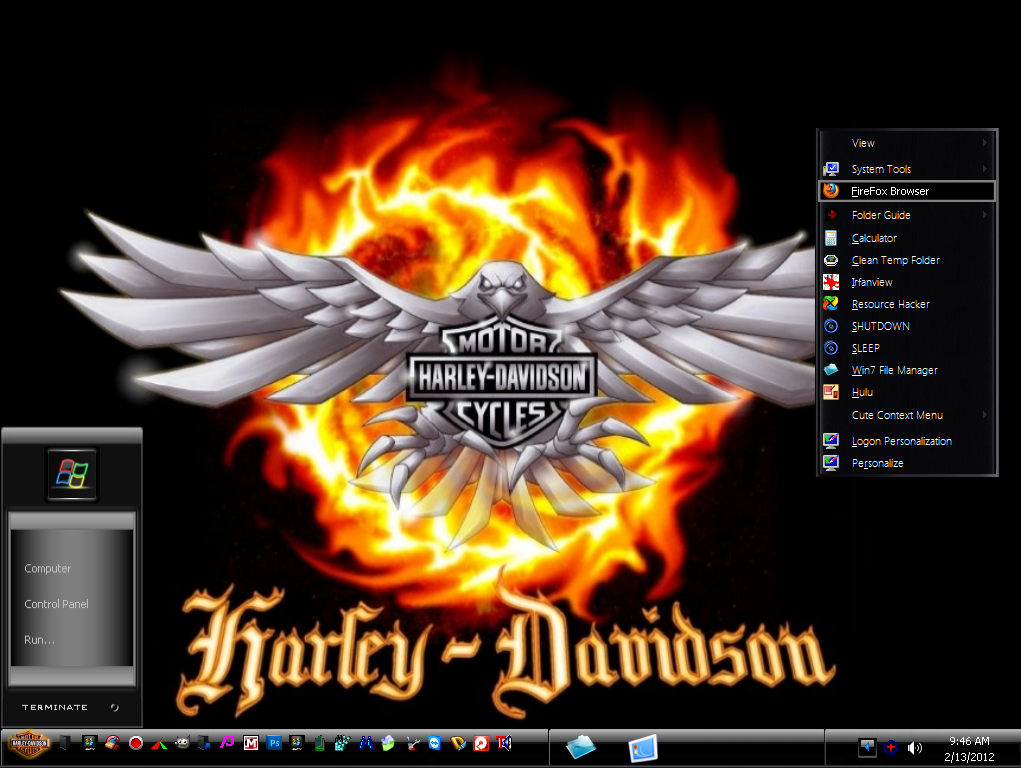Click the red M icon in quick launch
The image size is (1021, 768).
251,743
